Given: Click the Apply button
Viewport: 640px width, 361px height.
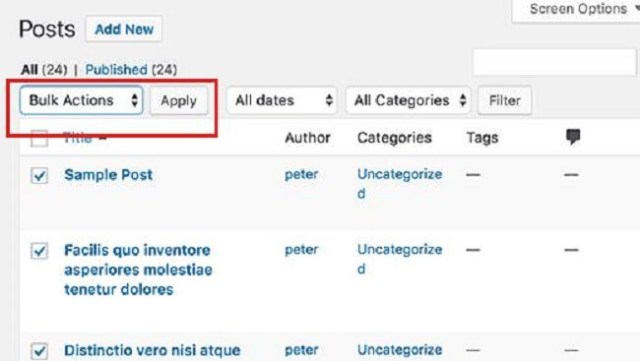Looking at the screenshot, I should [178, 100].
